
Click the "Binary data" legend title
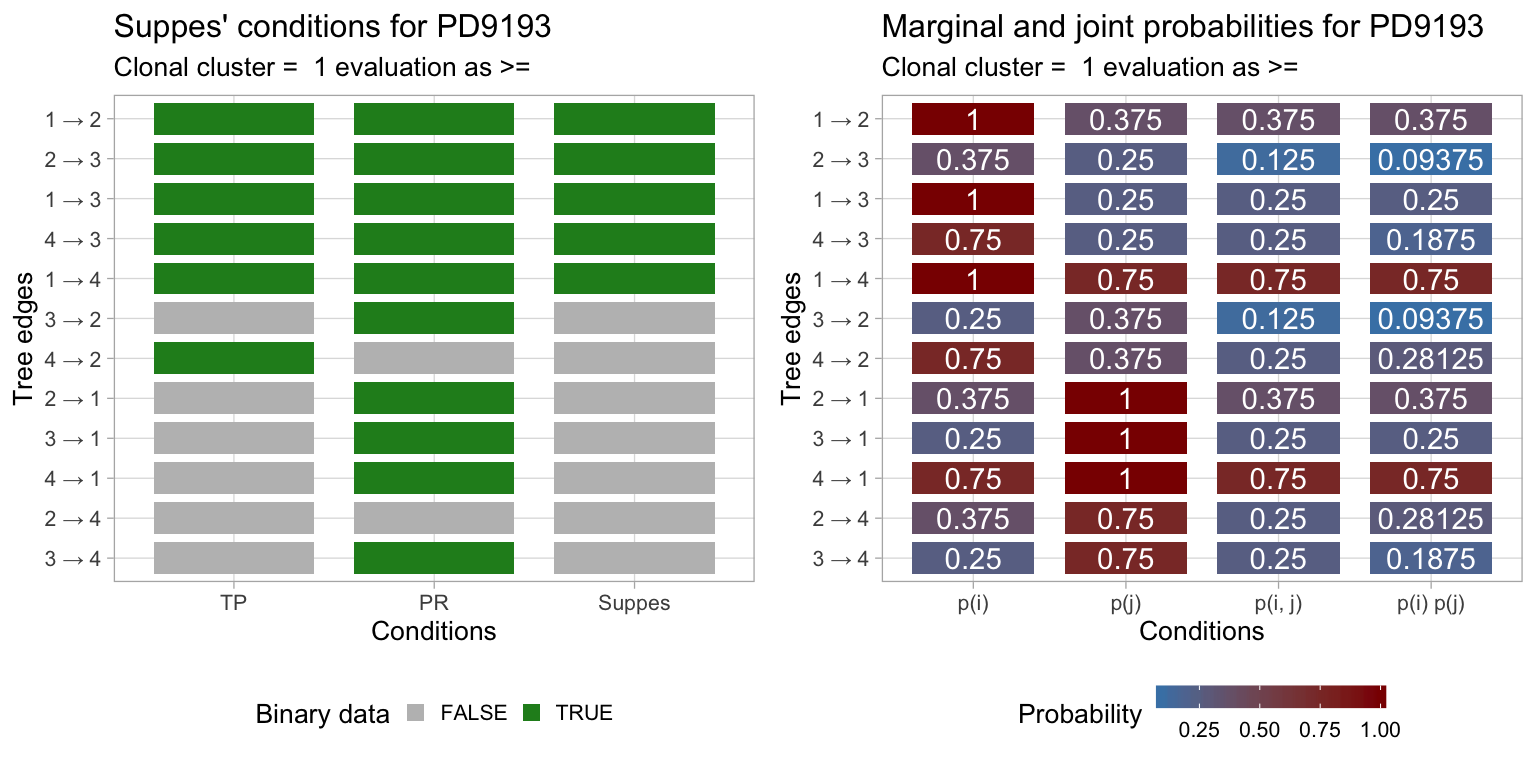[x=322, y=714]
